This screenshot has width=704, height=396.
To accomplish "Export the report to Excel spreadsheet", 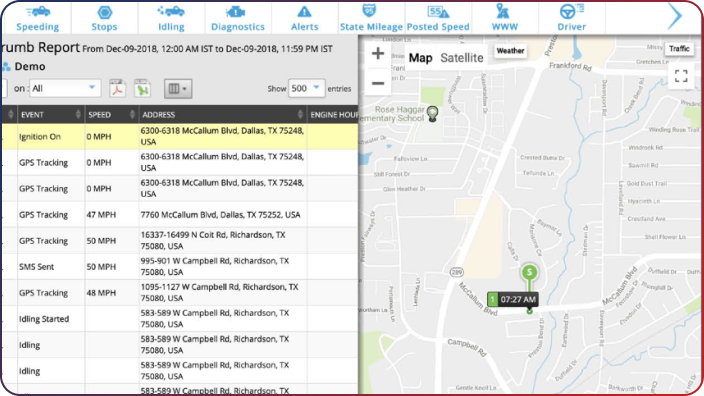I will tap(142, 88).
